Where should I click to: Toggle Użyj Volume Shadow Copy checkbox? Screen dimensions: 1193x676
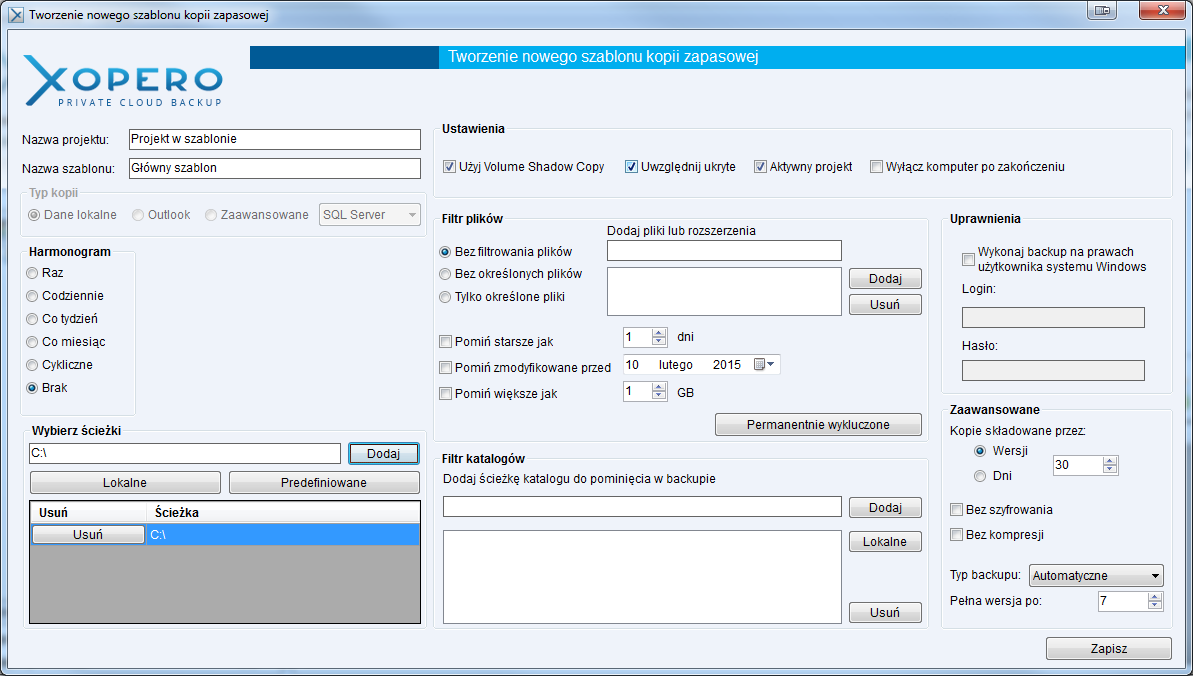coord(449,167)
